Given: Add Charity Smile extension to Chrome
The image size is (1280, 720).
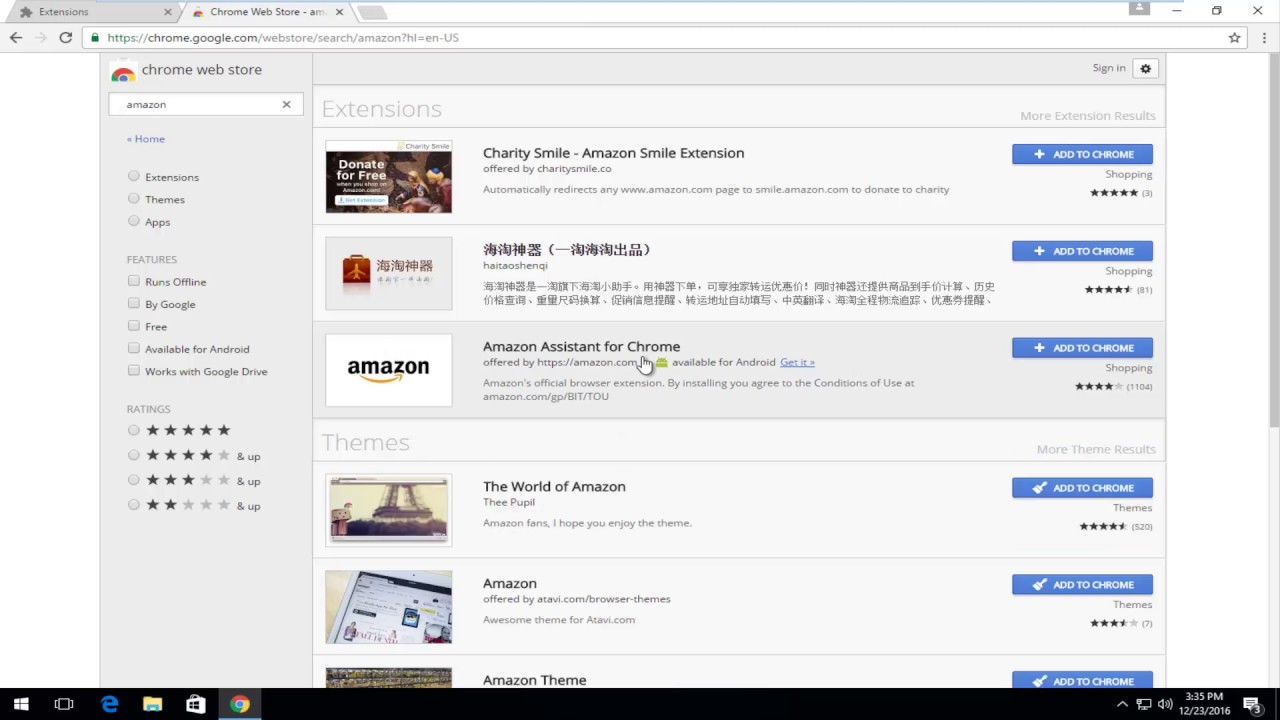Looking at the screenshot, I should tap(1082, 154).
